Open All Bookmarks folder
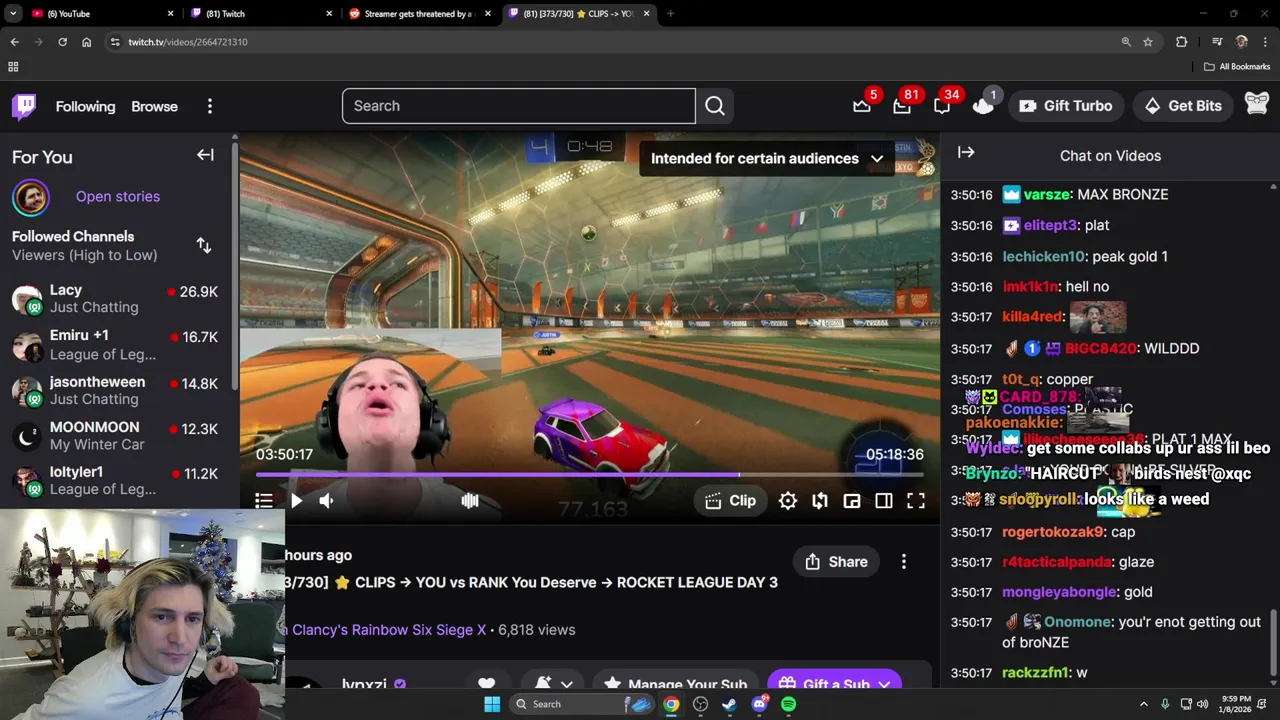1280x720 pixels. [1237, 67]
